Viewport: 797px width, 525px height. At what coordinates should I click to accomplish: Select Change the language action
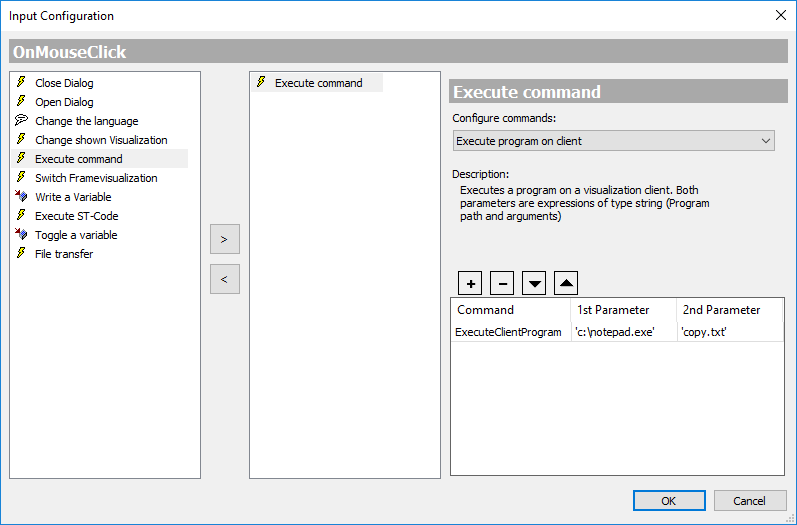[x=86, y=121]
